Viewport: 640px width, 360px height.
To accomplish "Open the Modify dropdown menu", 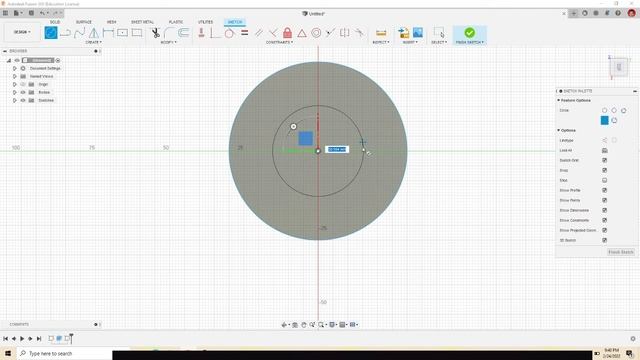I will click(168, 42).
